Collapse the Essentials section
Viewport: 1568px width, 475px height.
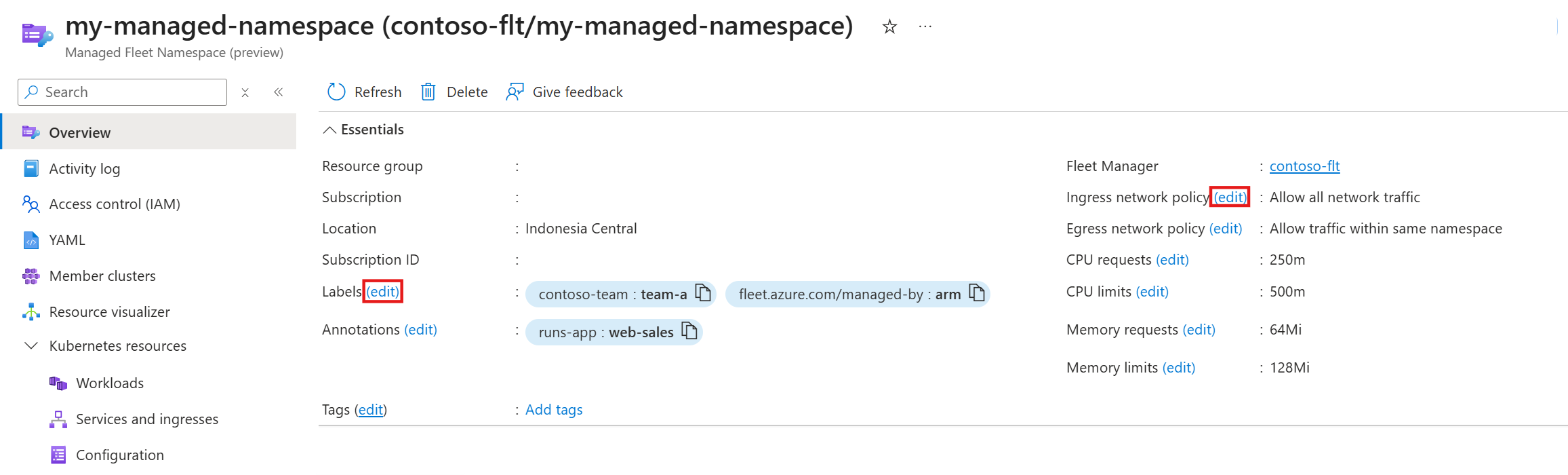pos(329,130)
